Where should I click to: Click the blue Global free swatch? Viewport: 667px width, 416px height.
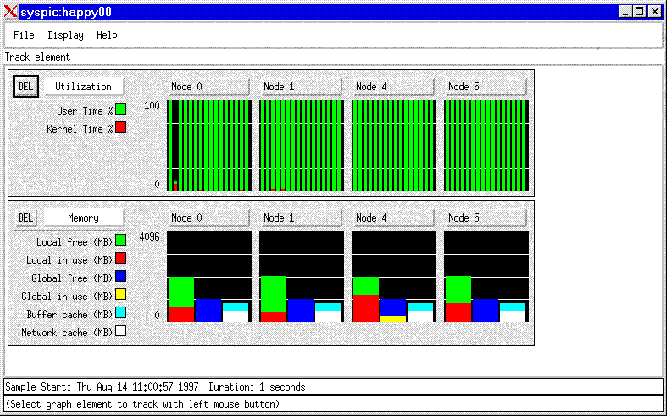120,277
